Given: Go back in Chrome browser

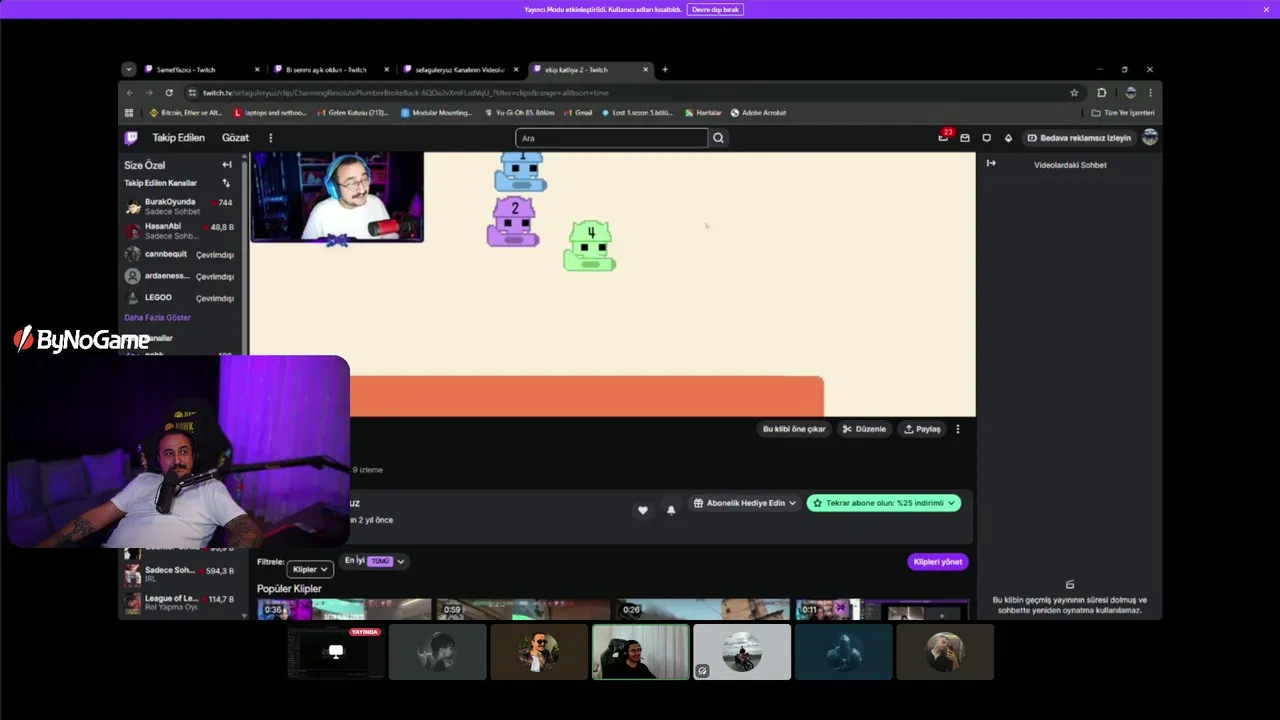Looking at the screenshot, I should pos(130,93).
